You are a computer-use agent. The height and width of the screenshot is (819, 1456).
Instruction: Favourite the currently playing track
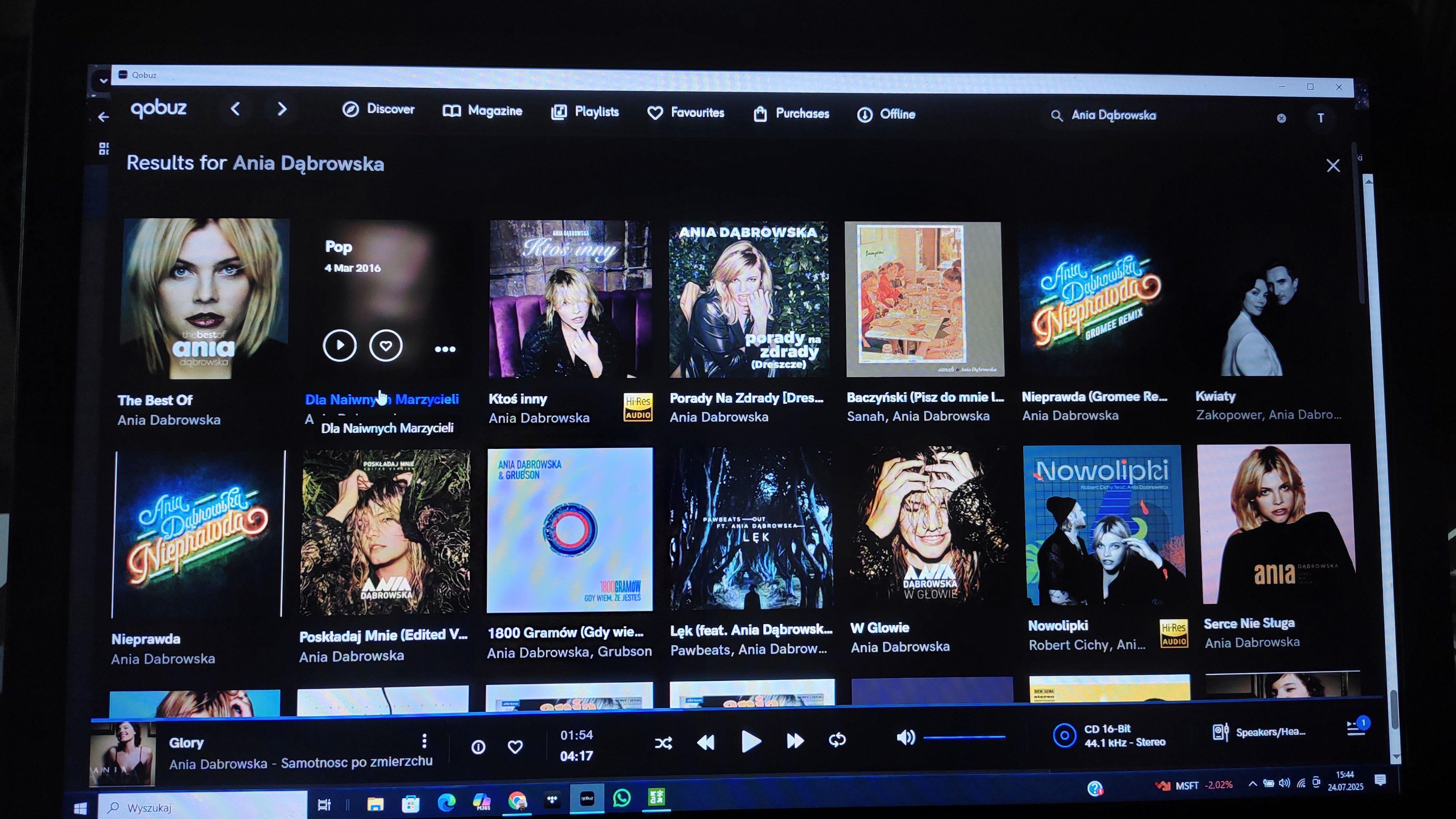(x=515, y=747)
